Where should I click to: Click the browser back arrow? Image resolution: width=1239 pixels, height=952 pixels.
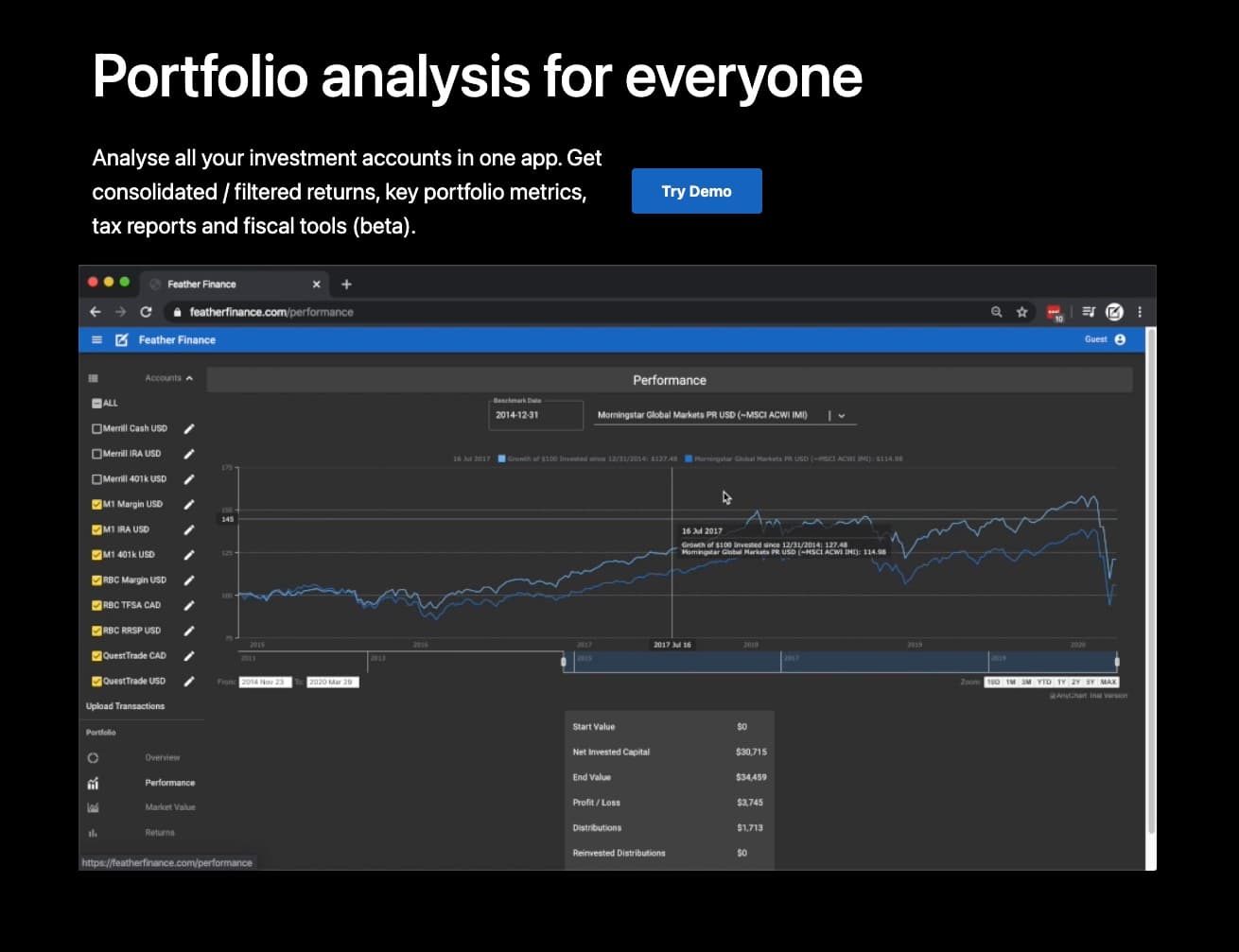[x=95, y=312]
